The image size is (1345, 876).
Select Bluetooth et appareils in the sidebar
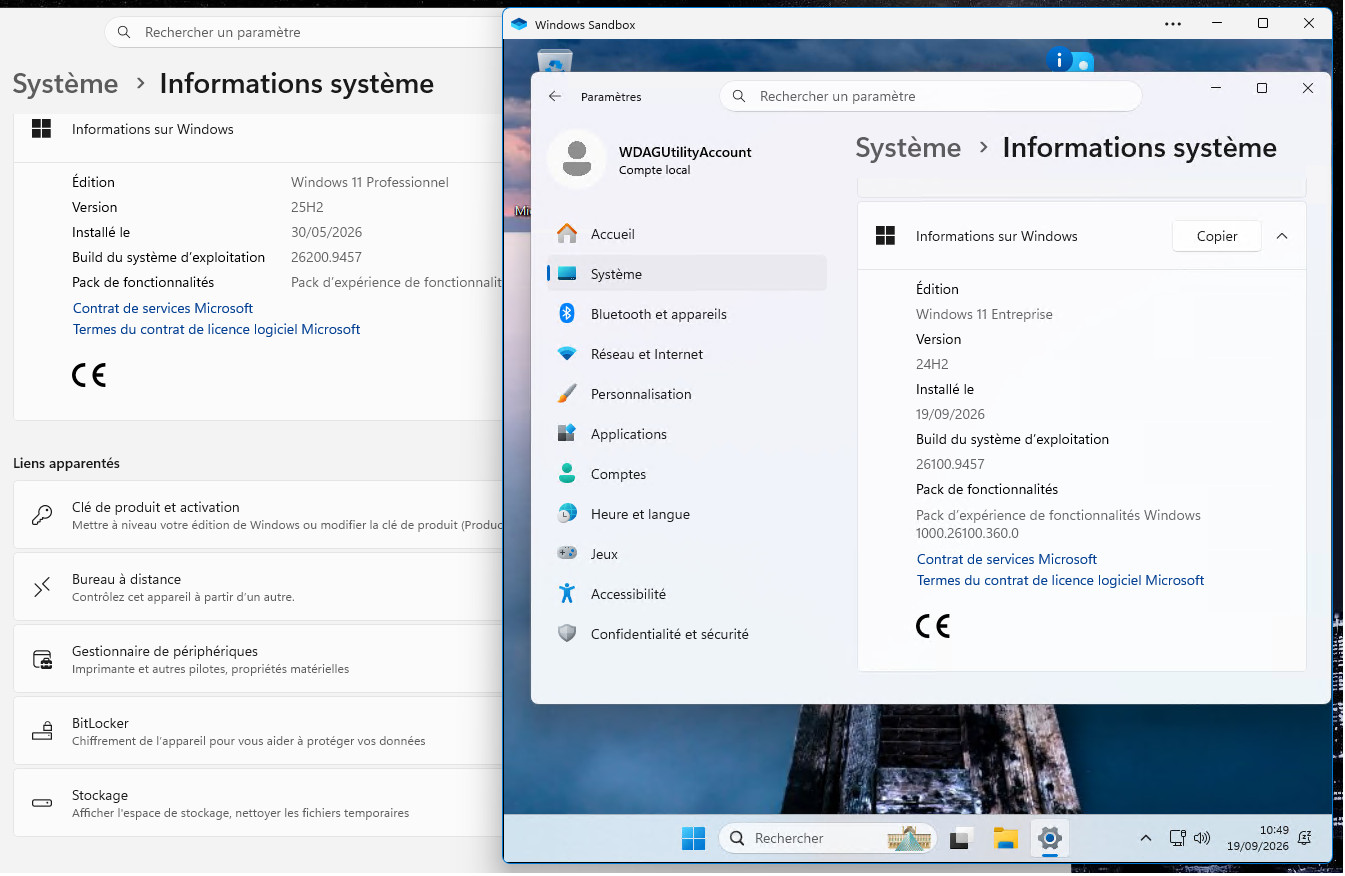687,314
